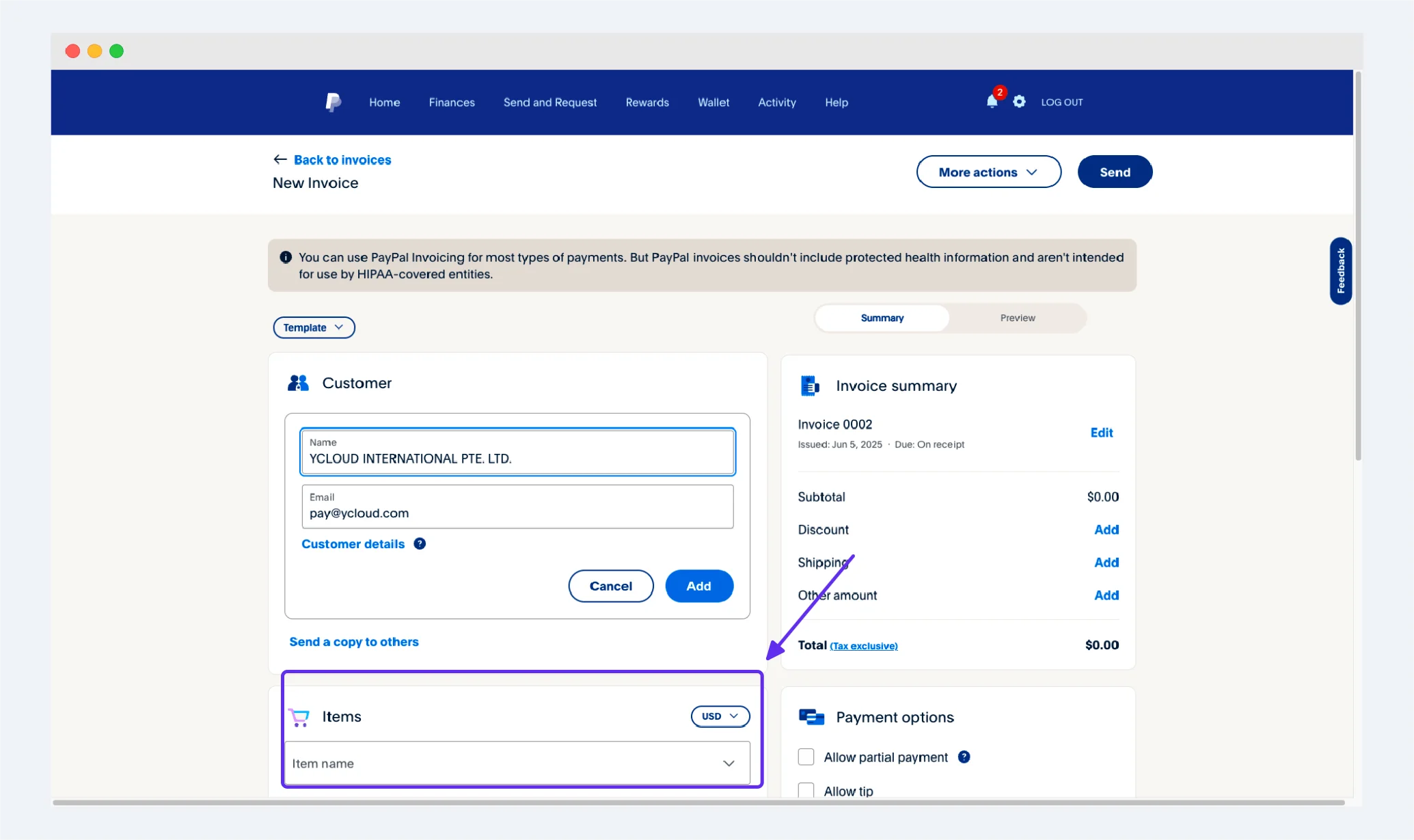Click the vertical page scrollbar
Image resolution: width=1414 pixels, height=840 pixels.
click(1358, 267)
